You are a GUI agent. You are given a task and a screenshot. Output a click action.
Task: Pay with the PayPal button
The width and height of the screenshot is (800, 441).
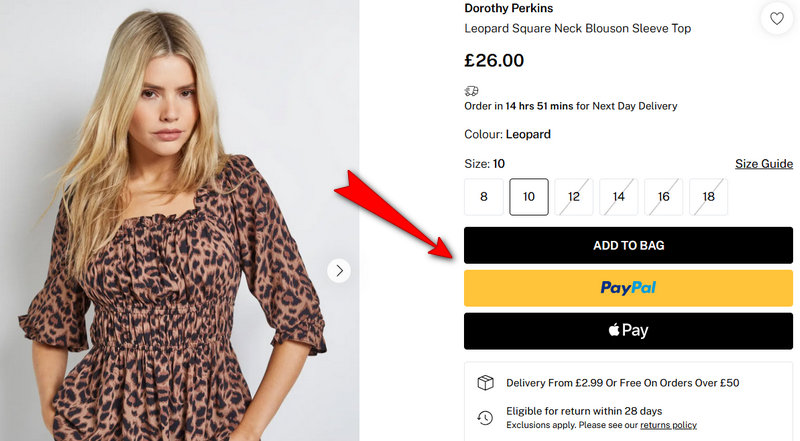[x=628, y=288]
